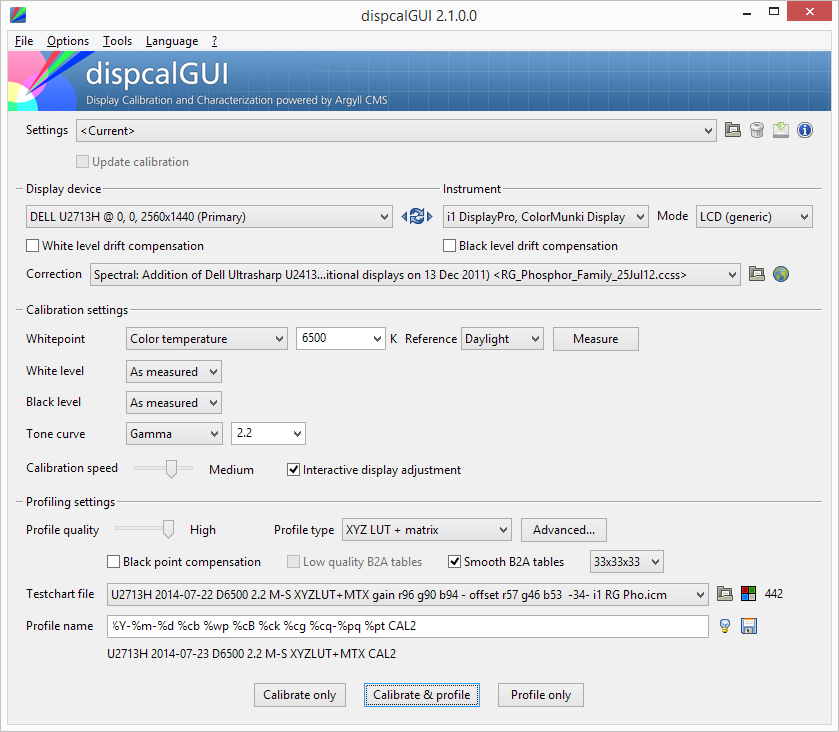Screen dimensions: 839x732
Task: Click the Calibrate only button
Action: point(300,695)
